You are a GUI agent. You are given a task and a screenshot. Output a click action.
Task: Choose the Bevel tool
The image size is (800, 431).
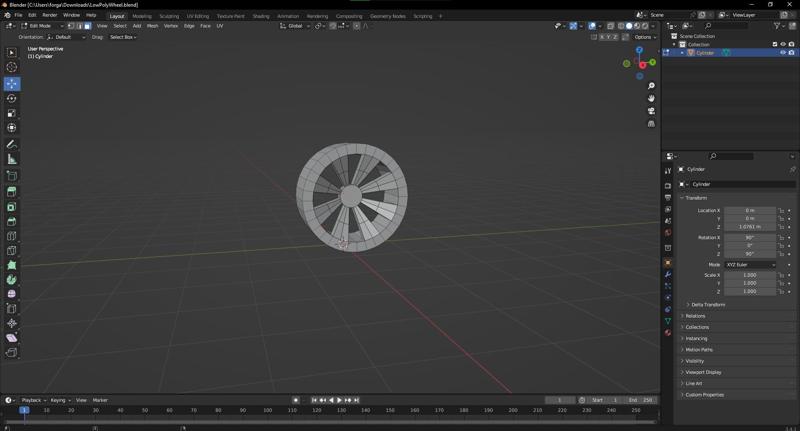(11, 221)
